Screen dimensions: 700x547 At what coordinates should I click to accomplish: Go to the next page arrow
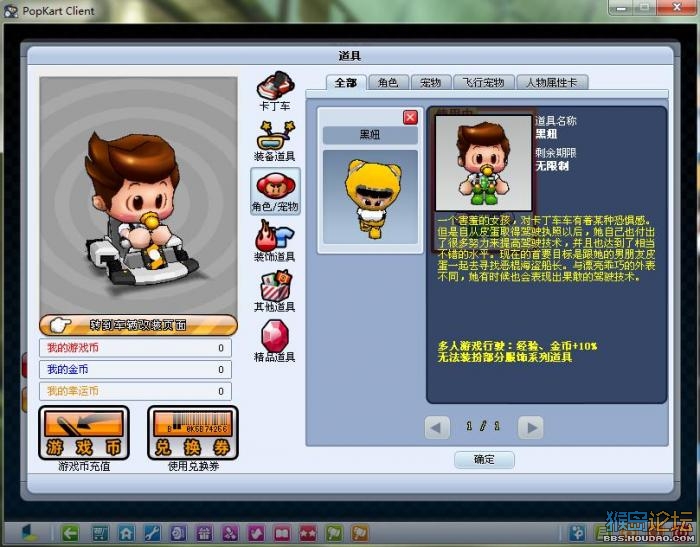tap(531, 428)
